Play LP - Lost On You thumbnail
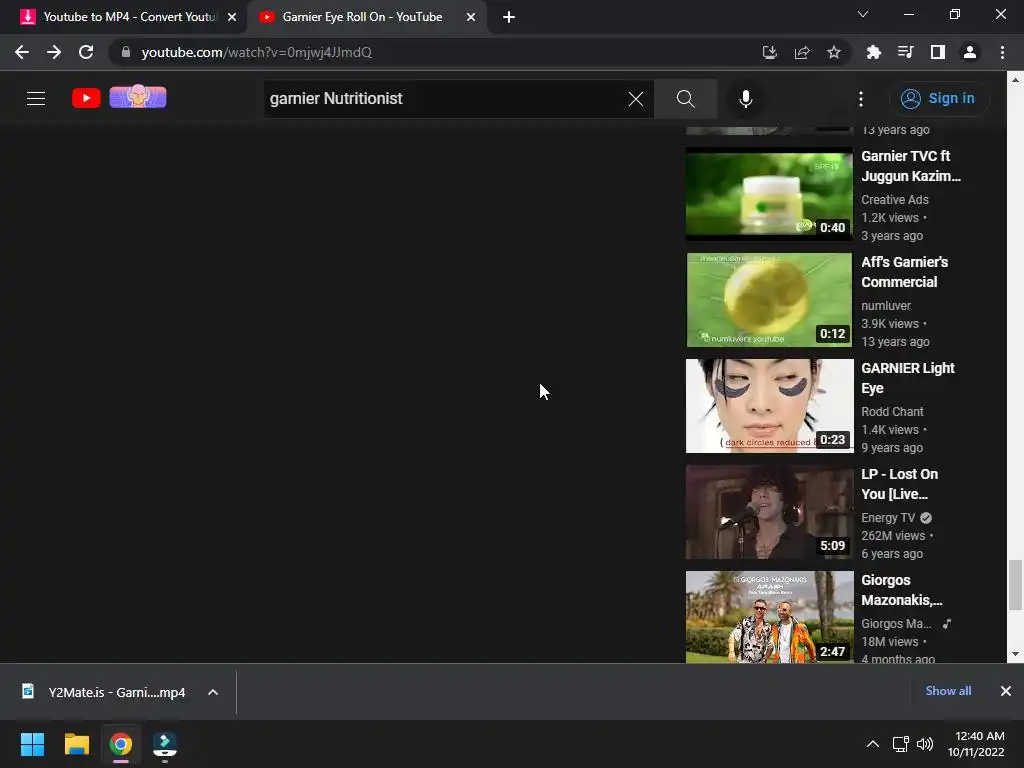The image size is (1024, 768). (769, 512)
